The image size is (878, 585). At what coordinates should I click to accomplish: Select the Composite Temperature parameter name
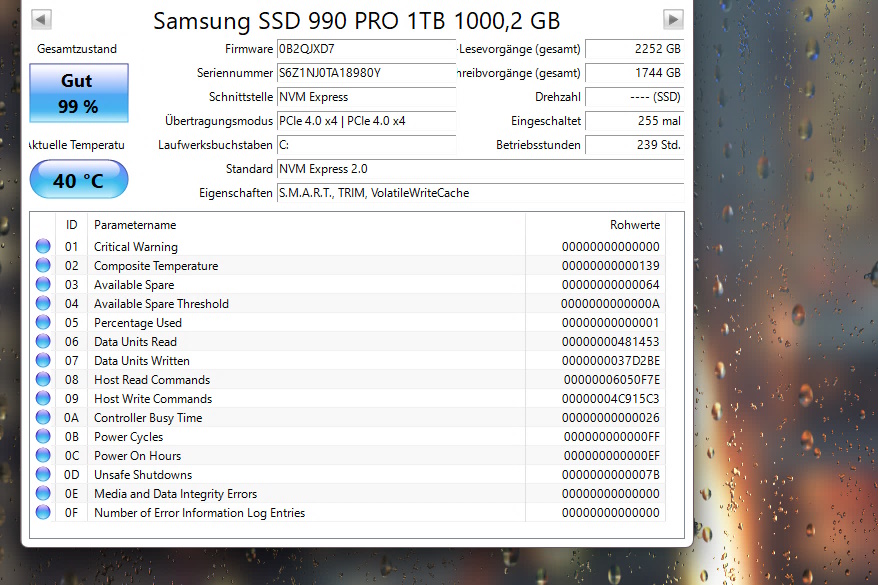click(x=156, y=266)
